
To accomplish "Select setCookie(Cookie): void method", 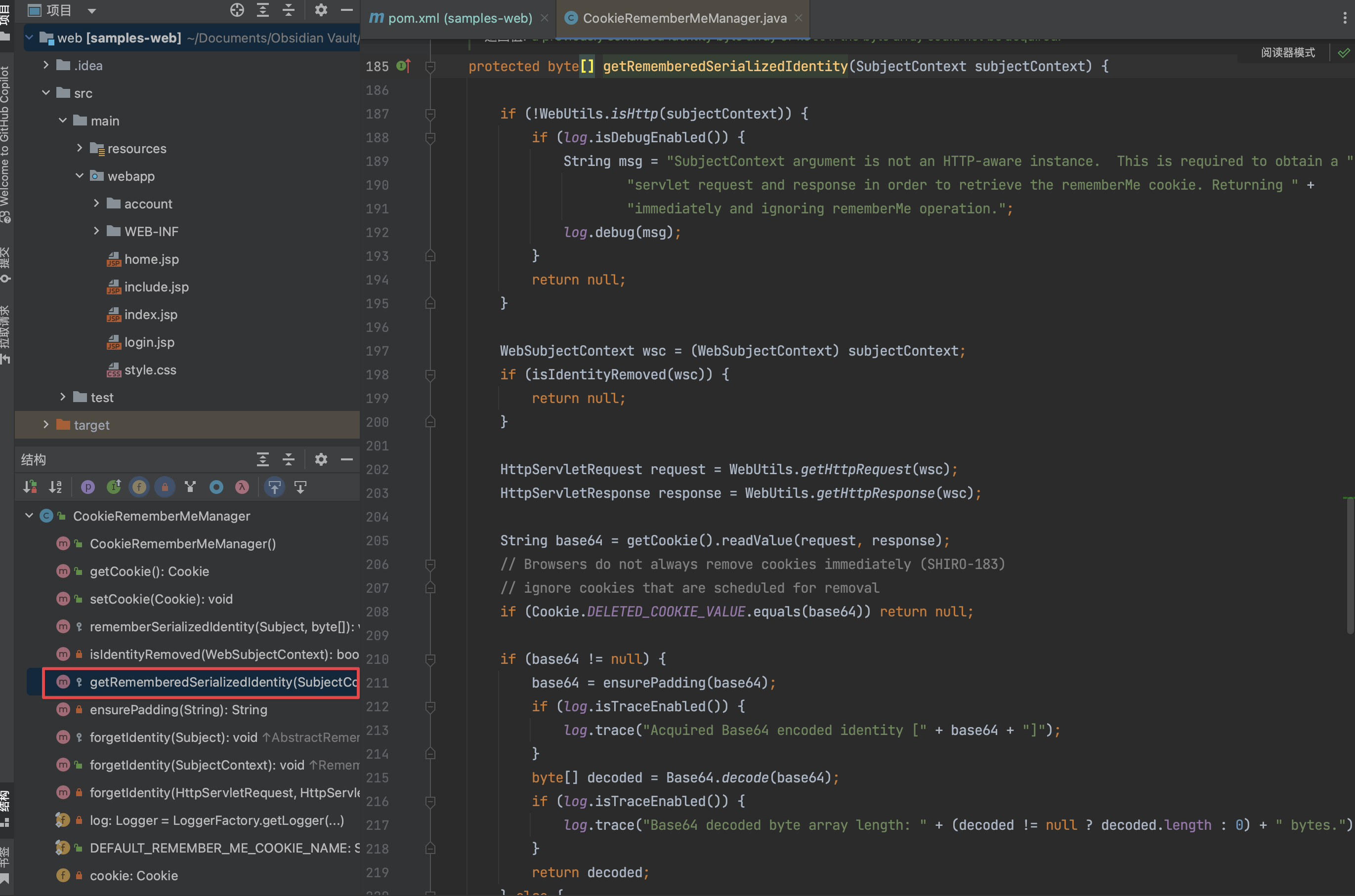I will [161, 599].
